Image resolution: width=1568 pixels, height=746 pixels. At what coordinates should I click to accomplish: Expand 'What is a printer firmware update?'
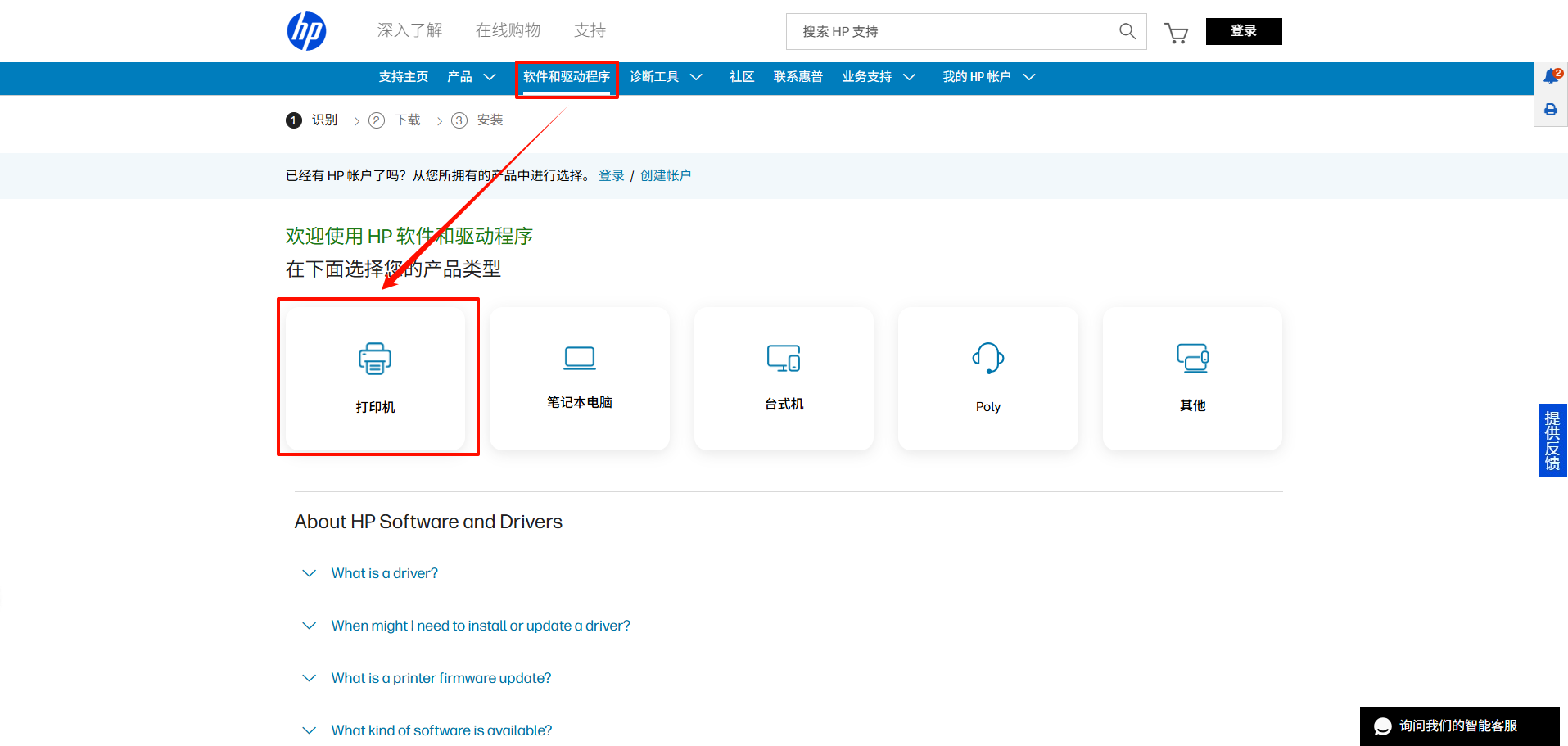pyautogui.click(x=441, y=678)
